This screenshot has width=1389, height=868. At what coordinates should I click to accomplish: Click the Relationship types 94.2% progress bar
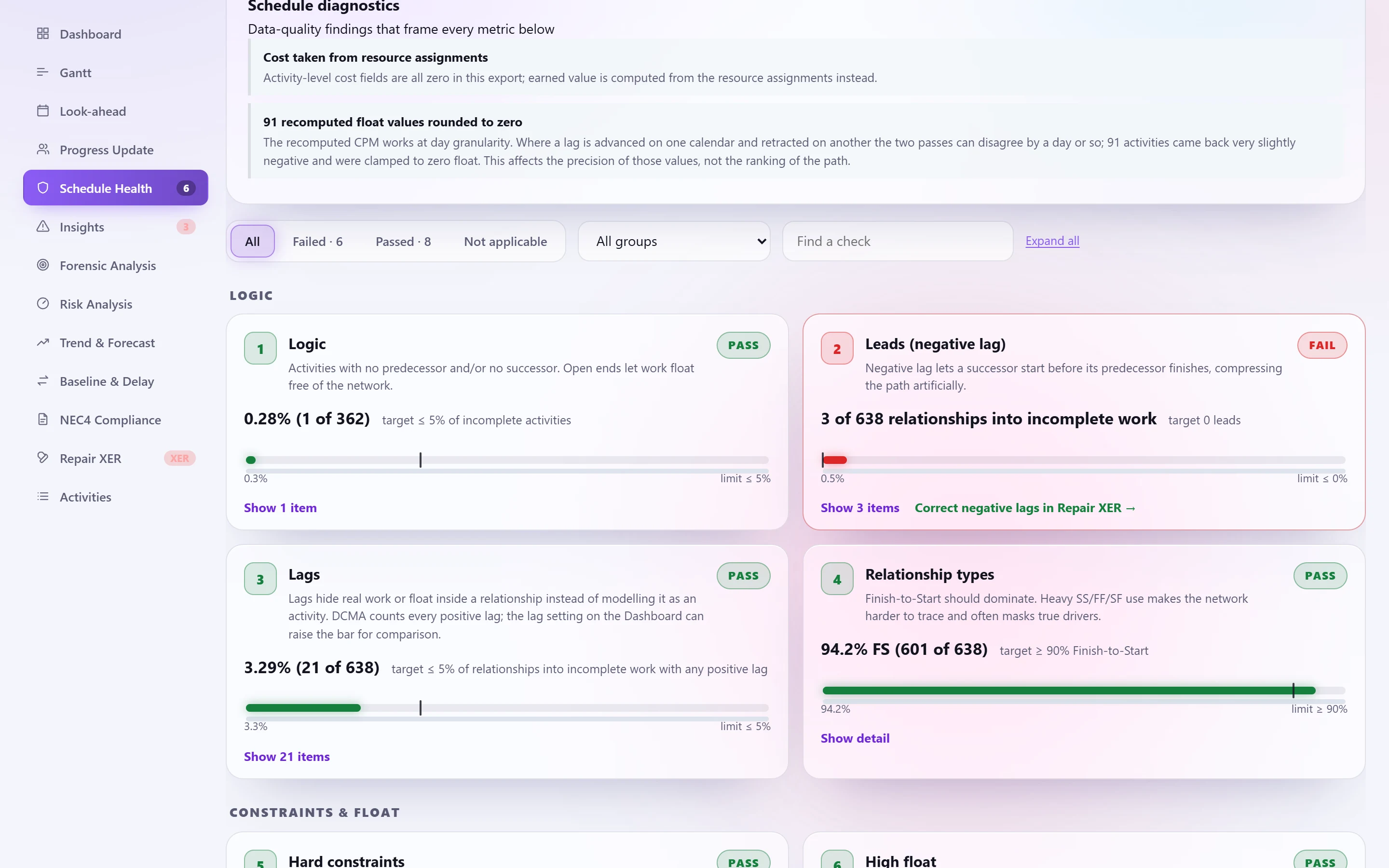click(1084, 690)
